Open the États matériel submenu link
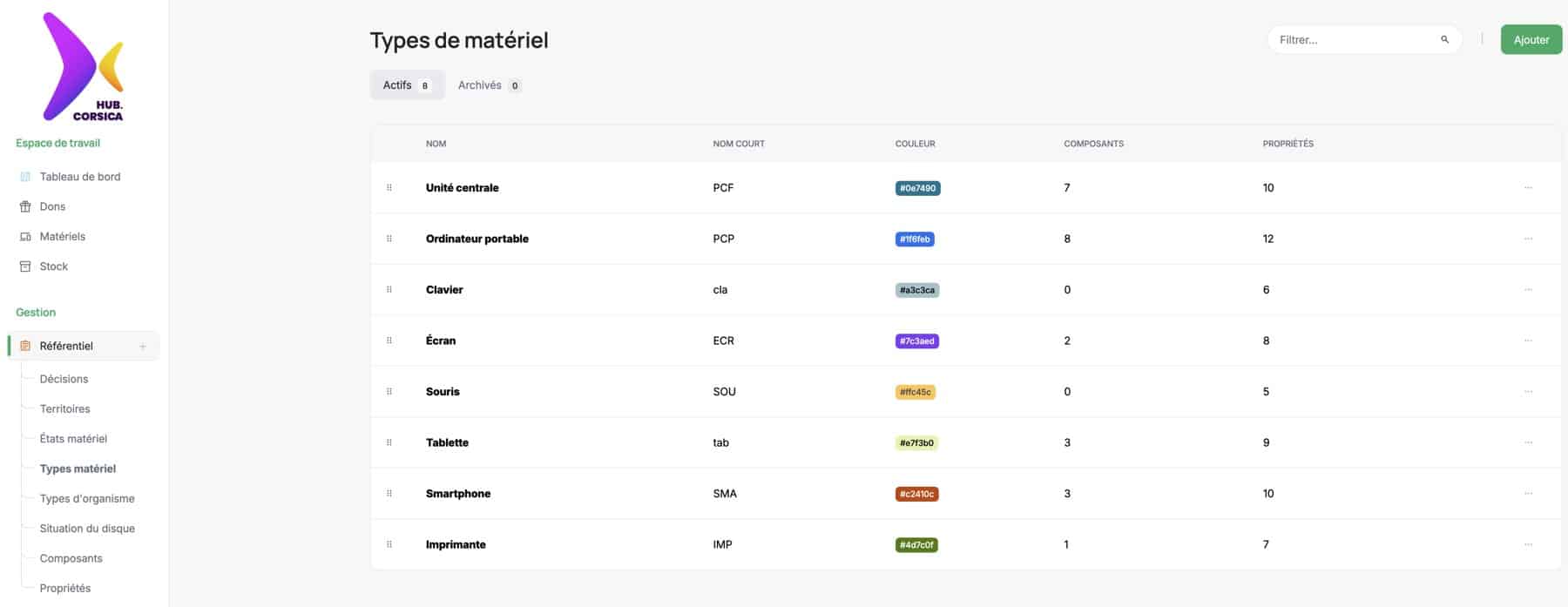The width and height of the screenshot is (1568, 607). (73, 439)
